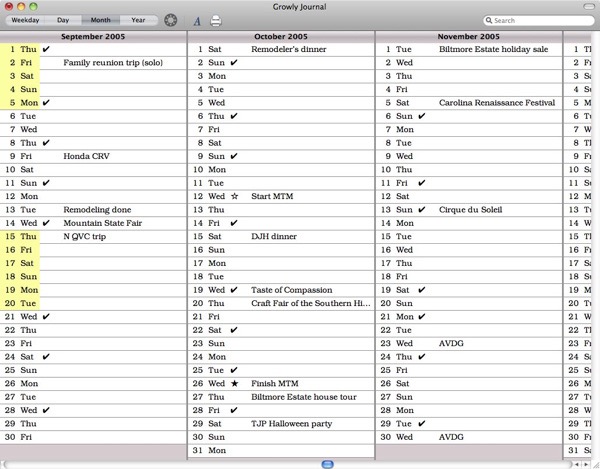Select the Day view segment

(63, 20)
